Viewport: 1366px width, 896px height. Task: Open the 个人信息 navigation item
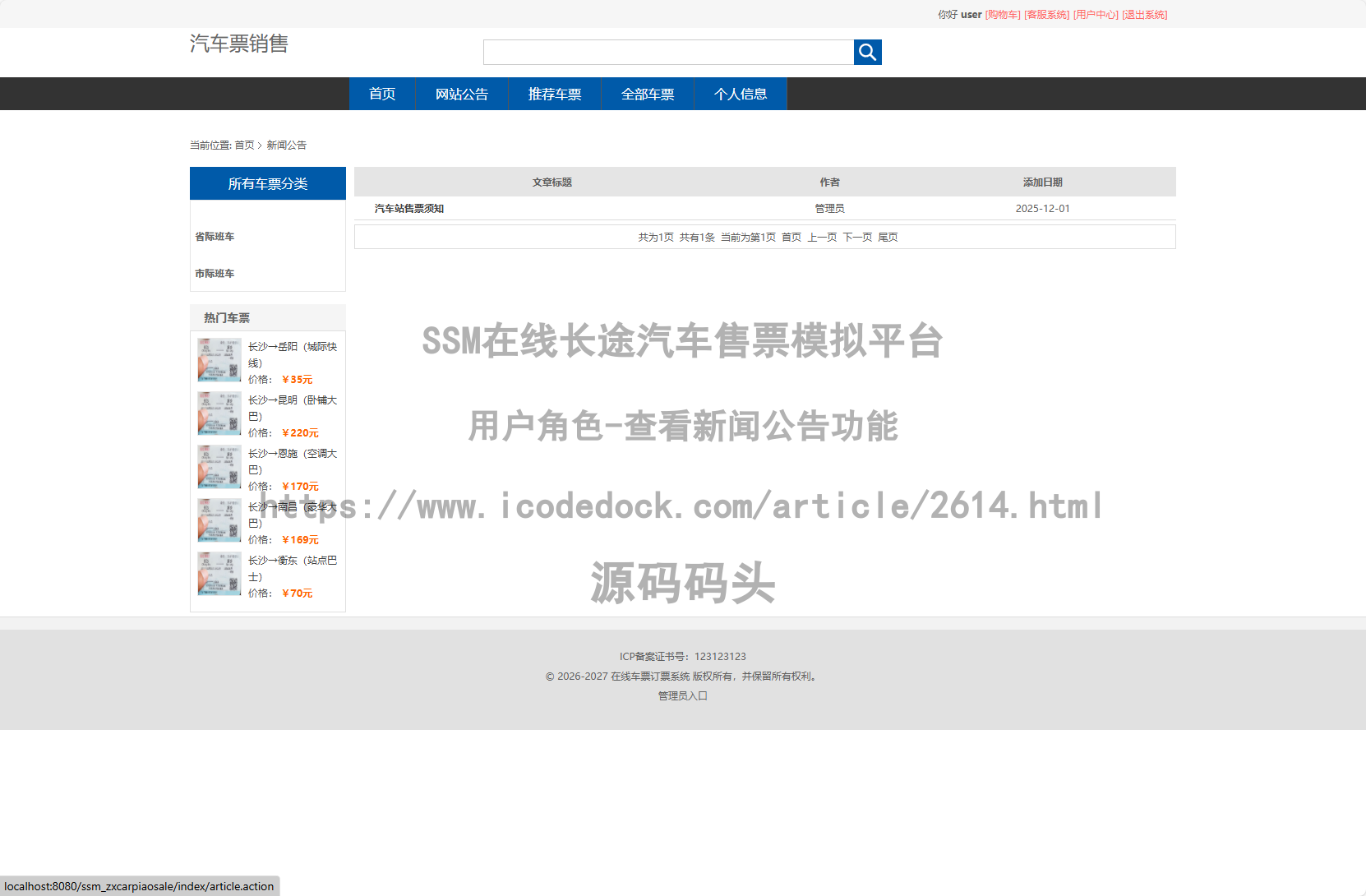coord(740,95)
